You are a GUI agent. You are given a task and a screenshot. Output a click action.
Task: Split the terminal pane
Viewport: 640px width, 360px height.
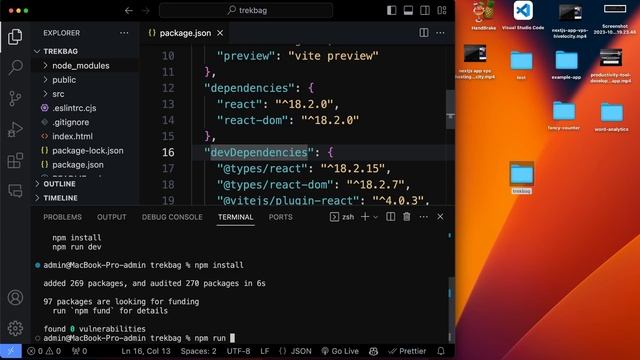pos(391,217)
